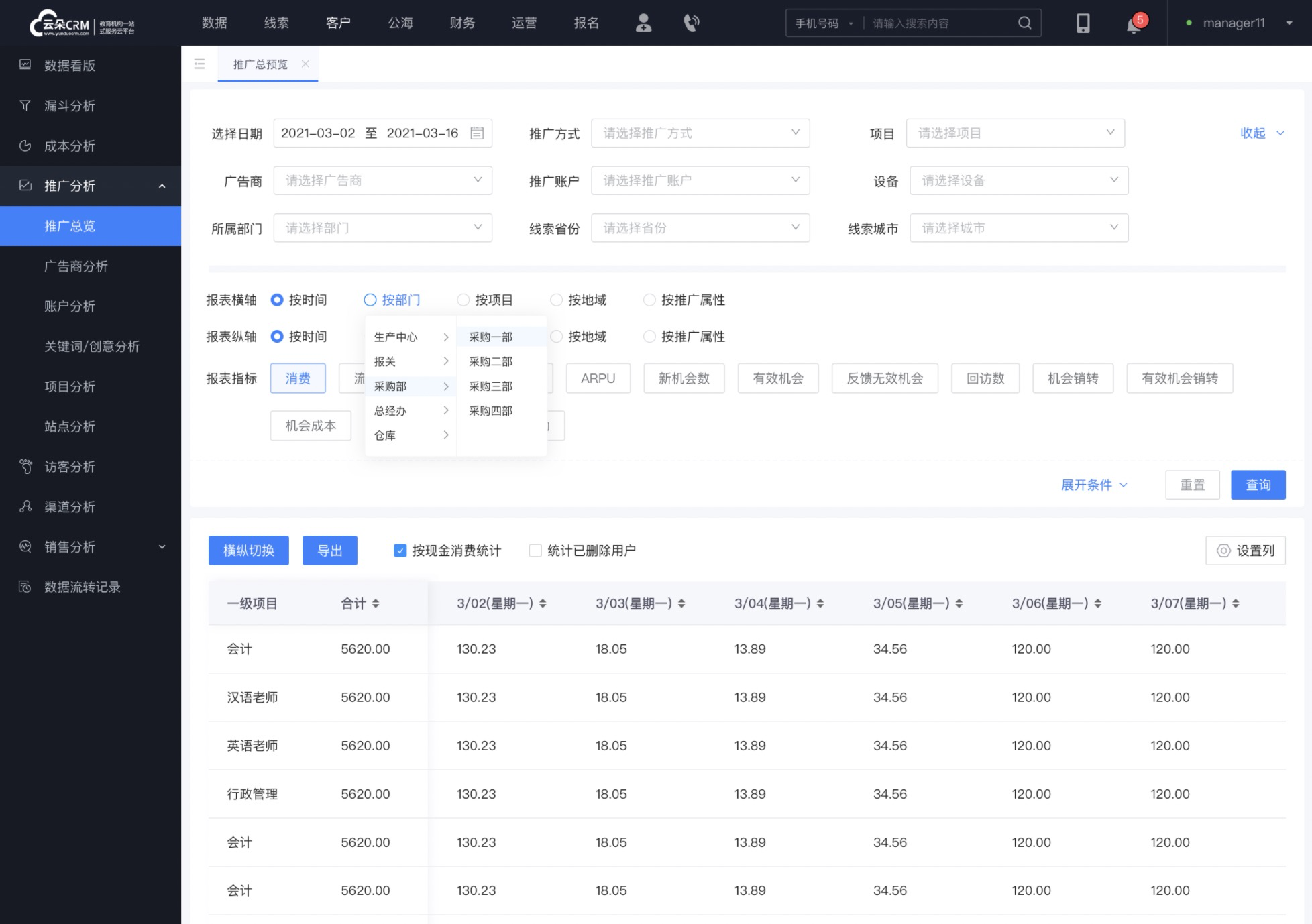Click 重置 reset button to clear filters
Image resolution: width=1312 pixels, height=924 pixels.
(1193, 484)
